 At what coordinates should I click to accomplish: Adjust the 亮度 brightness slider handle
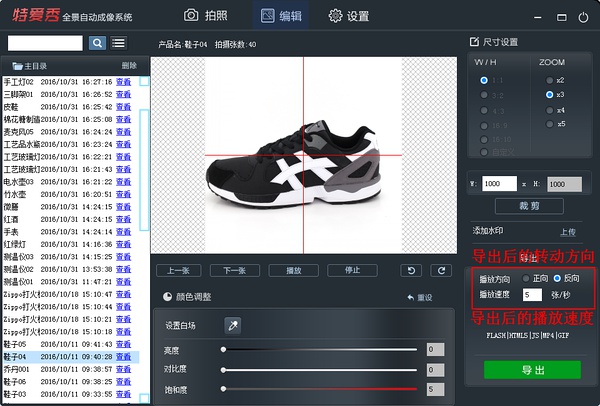[223, 349]
